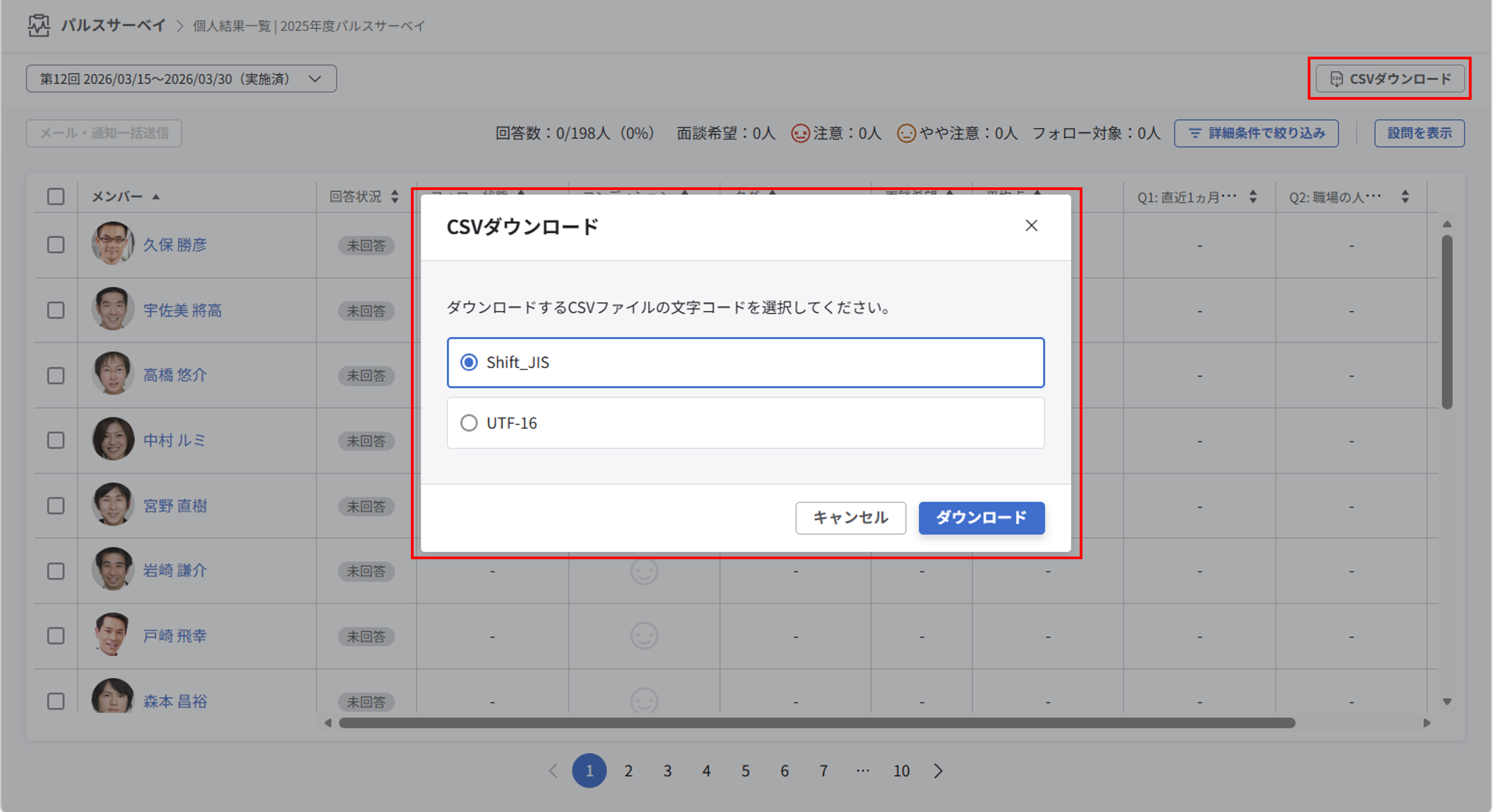1493x812 pixels.
Task: Select the Shift_JIS radio option
Action: 745,362
